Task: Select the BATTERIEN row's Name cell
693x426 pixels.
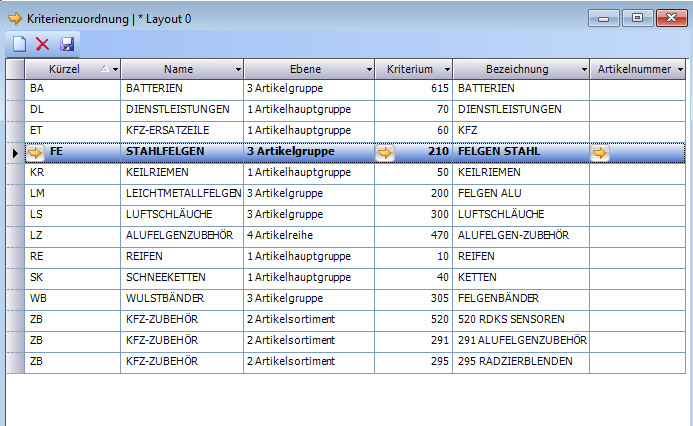Action: coord(182,88)
